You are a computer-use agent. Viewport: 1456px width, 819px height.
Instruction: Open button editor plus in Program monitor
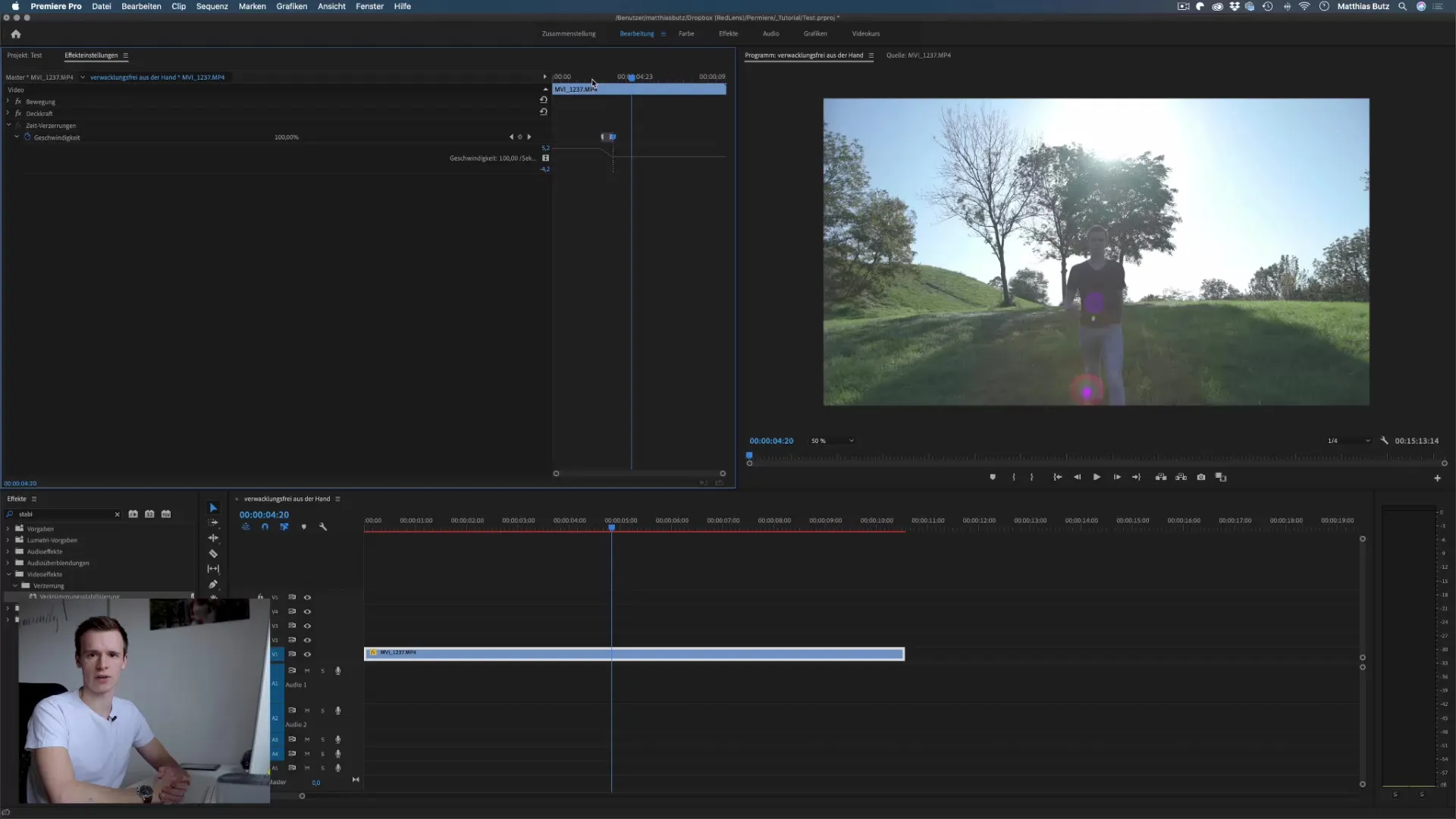click(1437, 478)
